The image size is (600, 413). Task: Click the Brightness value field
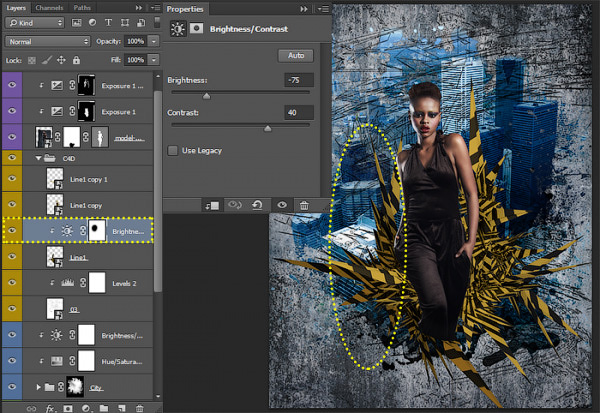[x=299, y=80]
